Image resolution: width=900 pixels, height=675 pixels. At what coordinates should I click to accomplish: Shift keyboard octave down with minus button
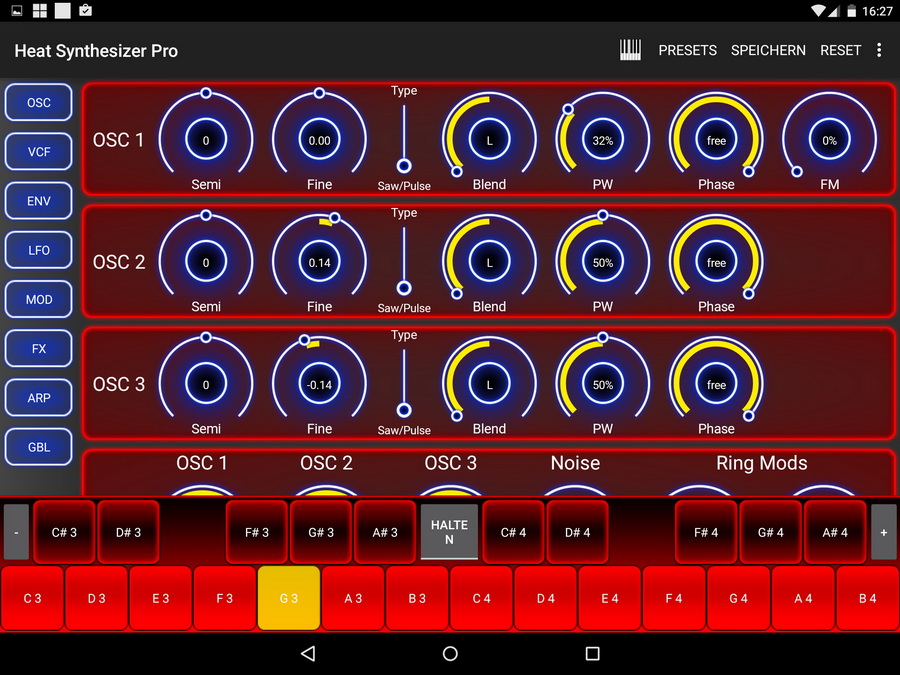(x=16, y=532)
